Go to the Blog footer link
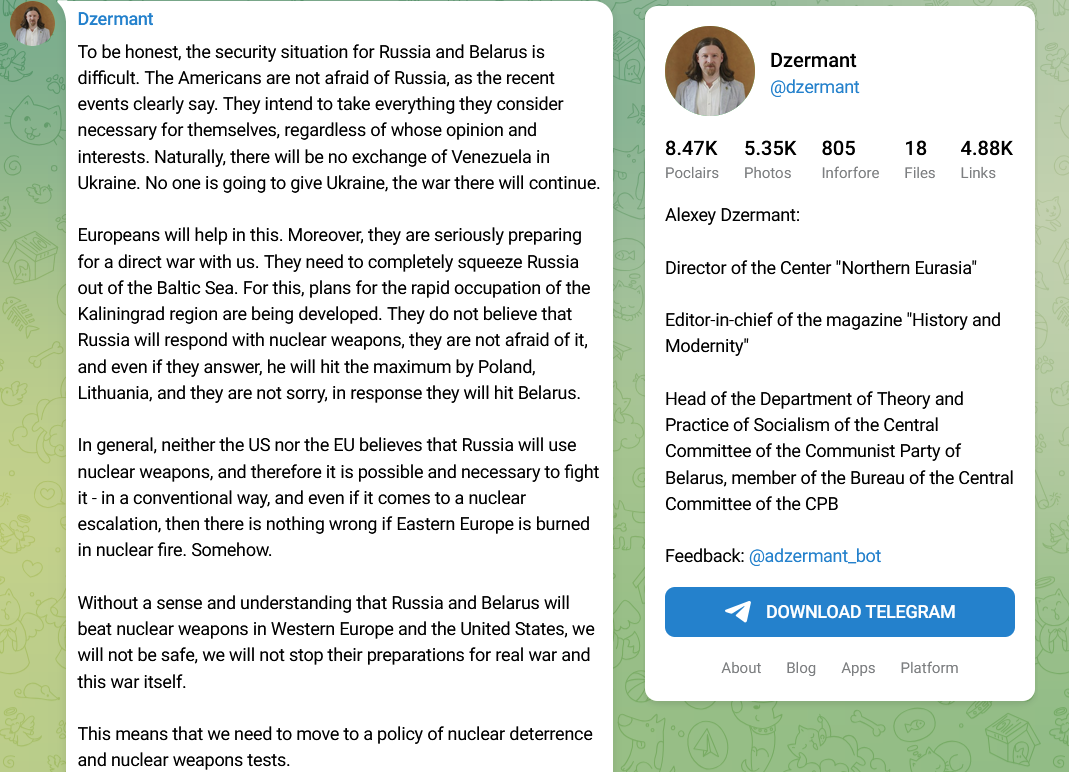The image size is (1069, 772). (x=800, y=668)
